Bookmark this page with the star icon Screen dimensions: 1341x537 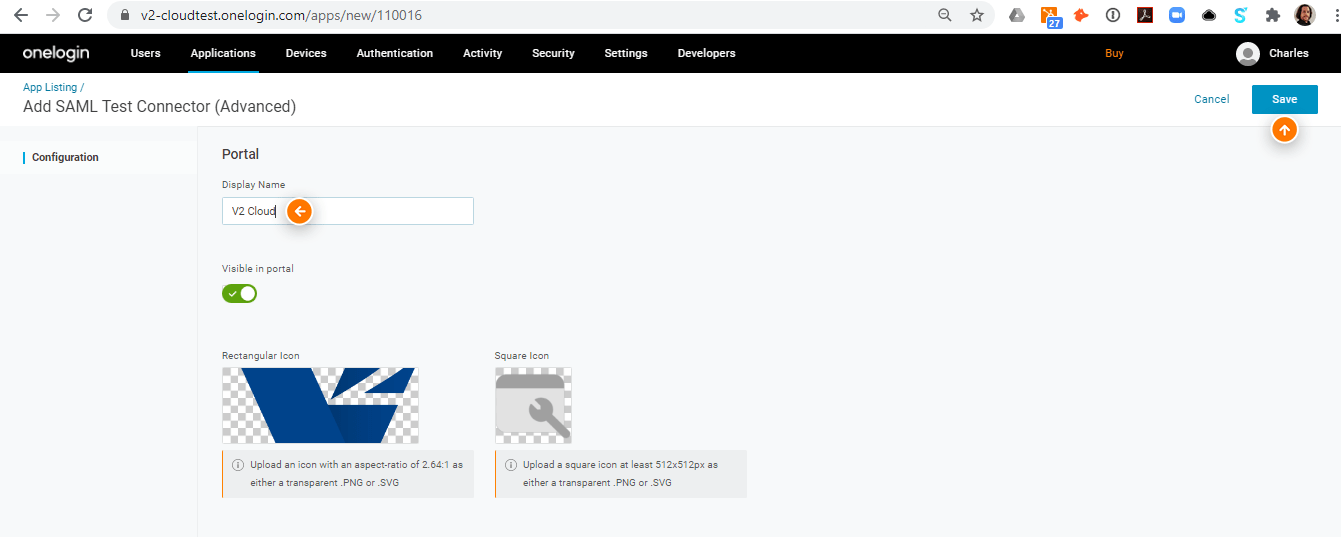[977, 15]
